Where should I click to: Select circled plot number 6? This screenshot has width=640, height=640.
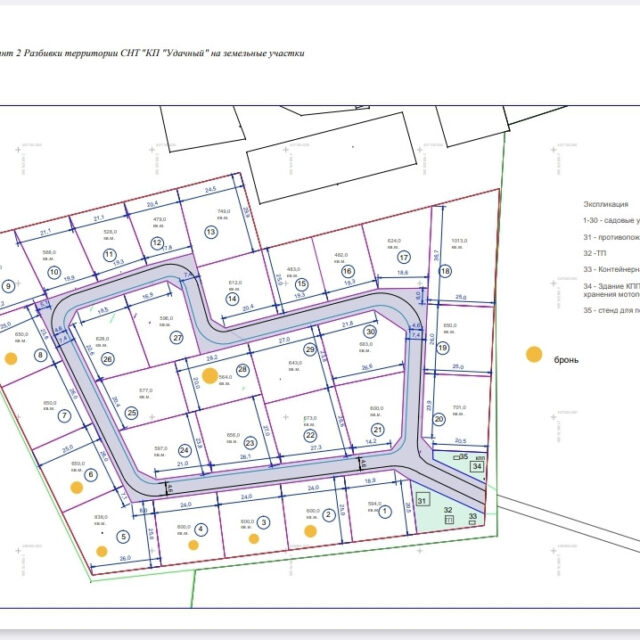click(x=91, y=475)
